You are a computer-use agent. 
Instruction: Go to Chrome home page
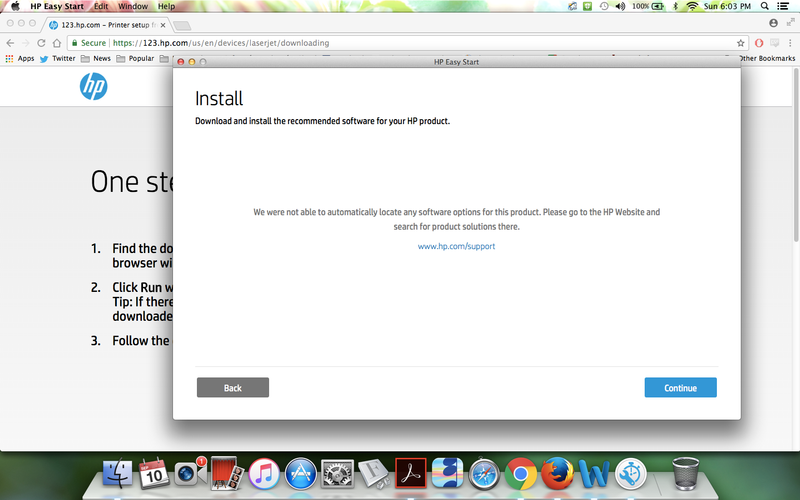(57, 43)
